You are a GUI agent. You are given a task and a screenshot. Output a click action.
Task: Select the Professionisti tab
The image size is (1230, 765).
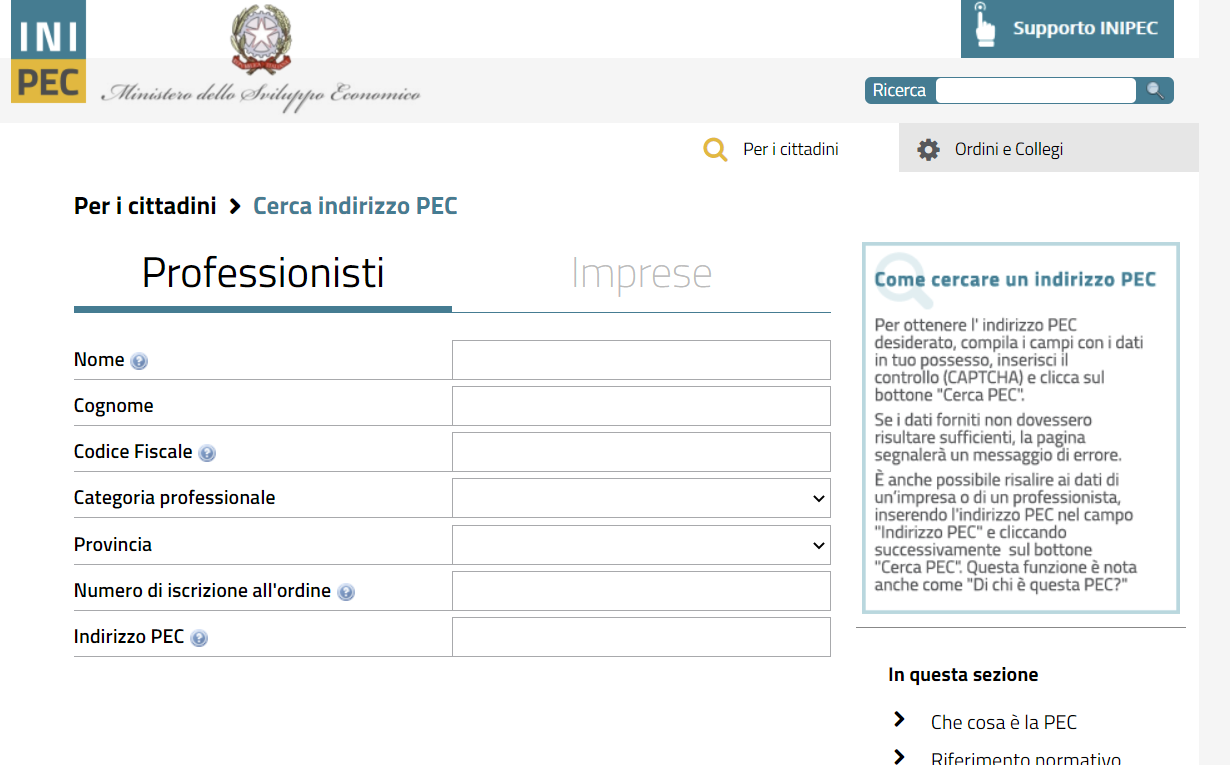263,273
